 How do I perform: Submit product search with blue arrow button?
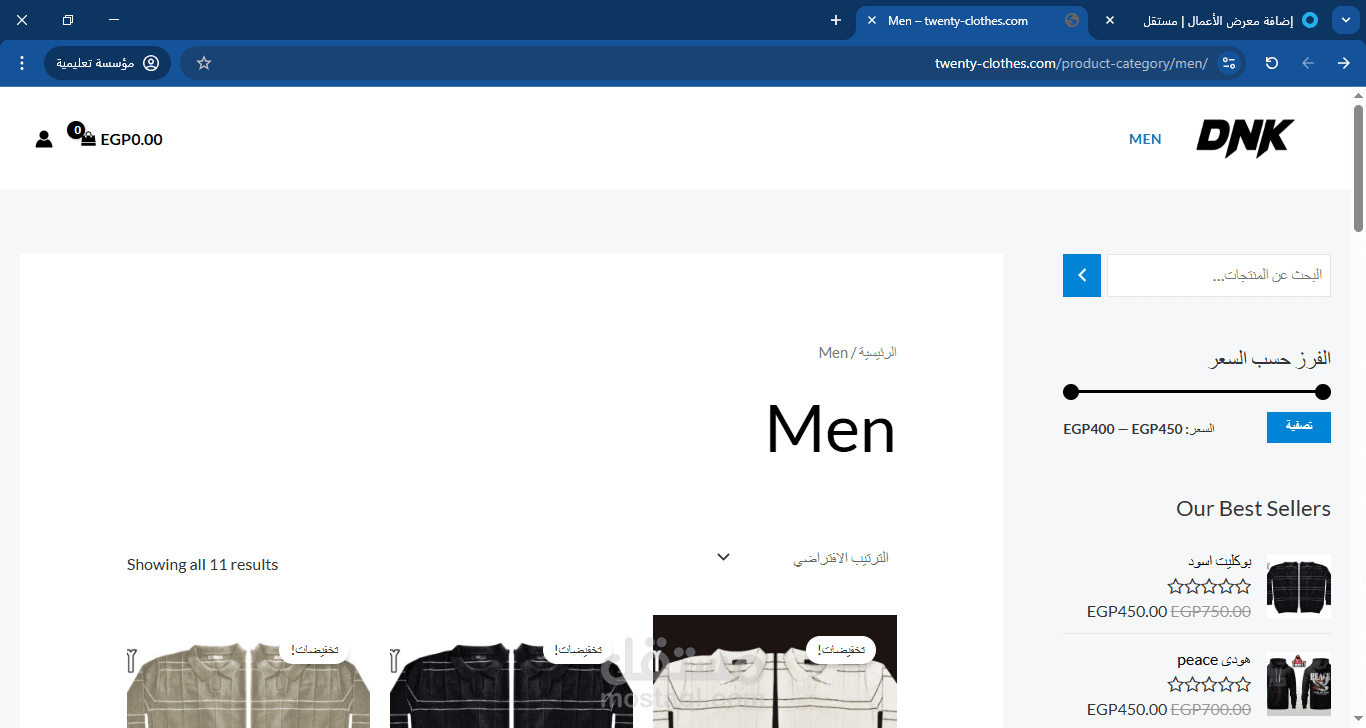point(1082,275)
